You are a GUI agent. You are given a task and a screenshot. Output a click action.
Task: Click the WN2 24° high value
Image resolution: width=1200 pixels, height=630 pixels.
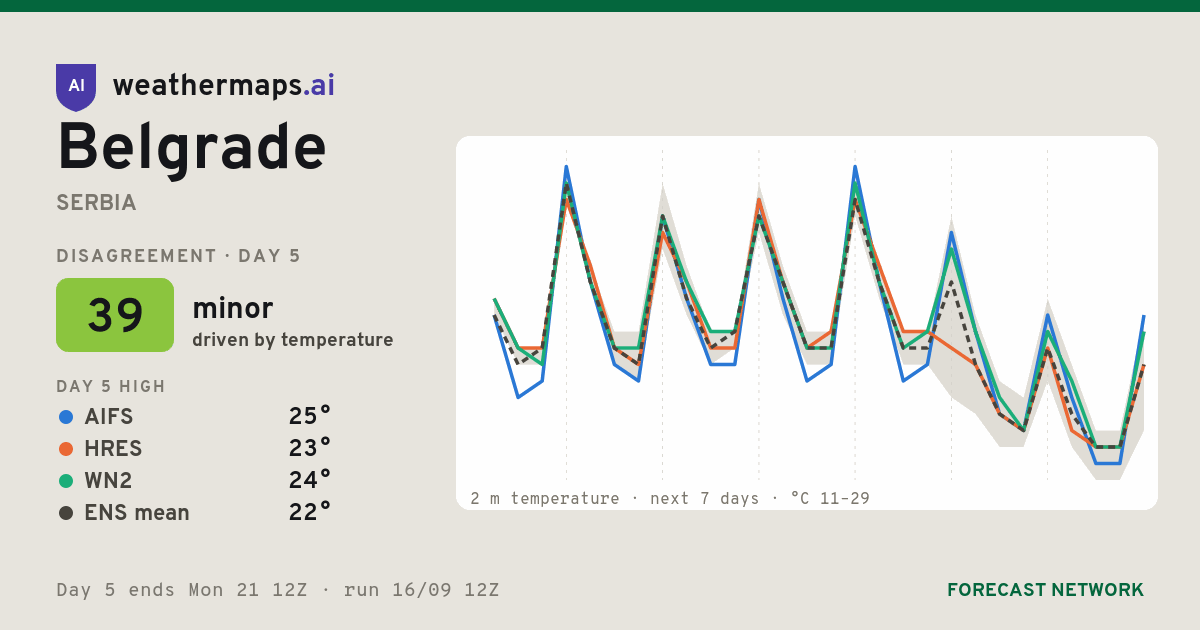(309, 481)
